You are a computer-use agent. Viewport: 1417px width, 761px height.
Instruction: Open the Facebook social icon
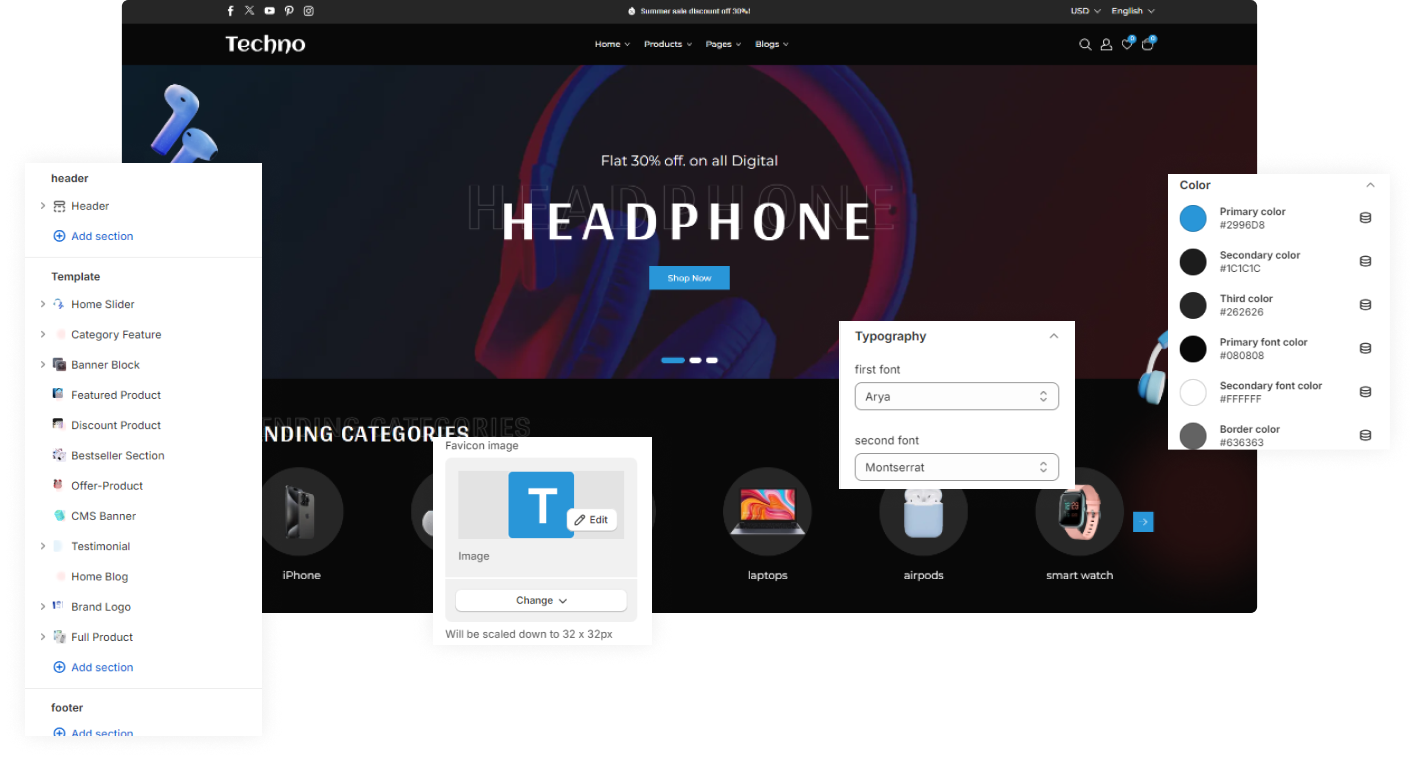[x=230, y=11]
